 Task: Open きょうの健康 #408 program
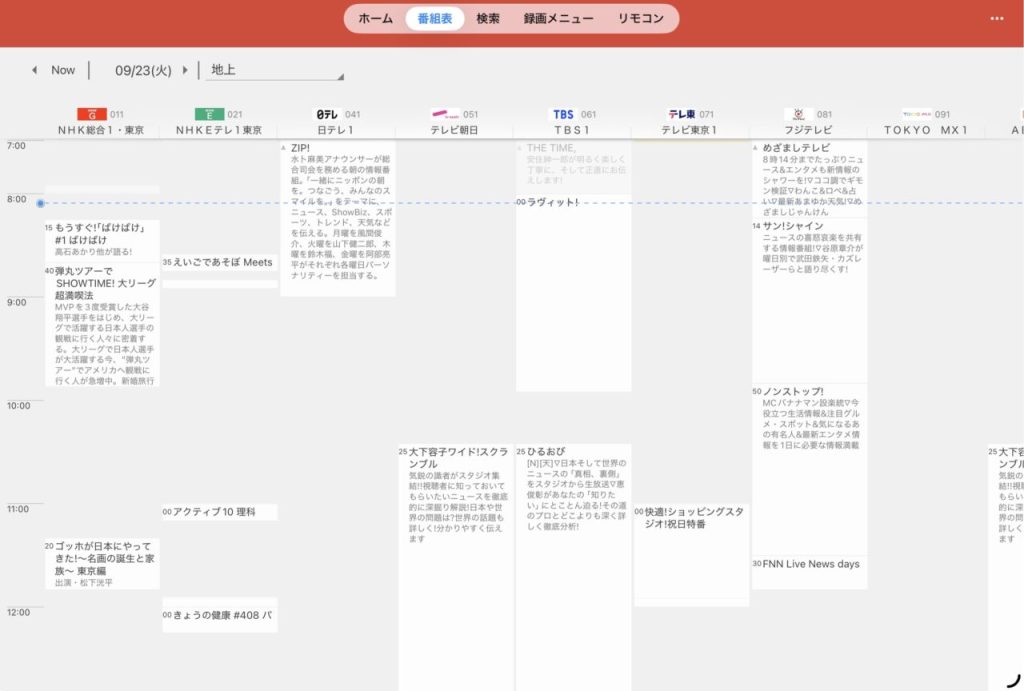pos(220,615)
